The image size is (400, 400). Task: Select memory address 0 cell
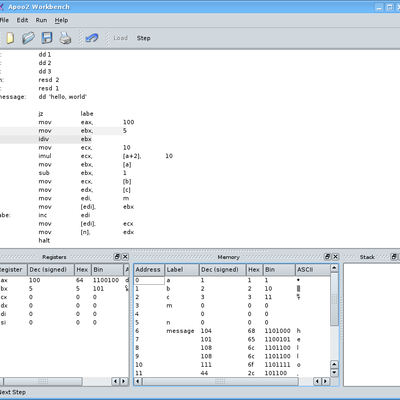click(149, 280)
